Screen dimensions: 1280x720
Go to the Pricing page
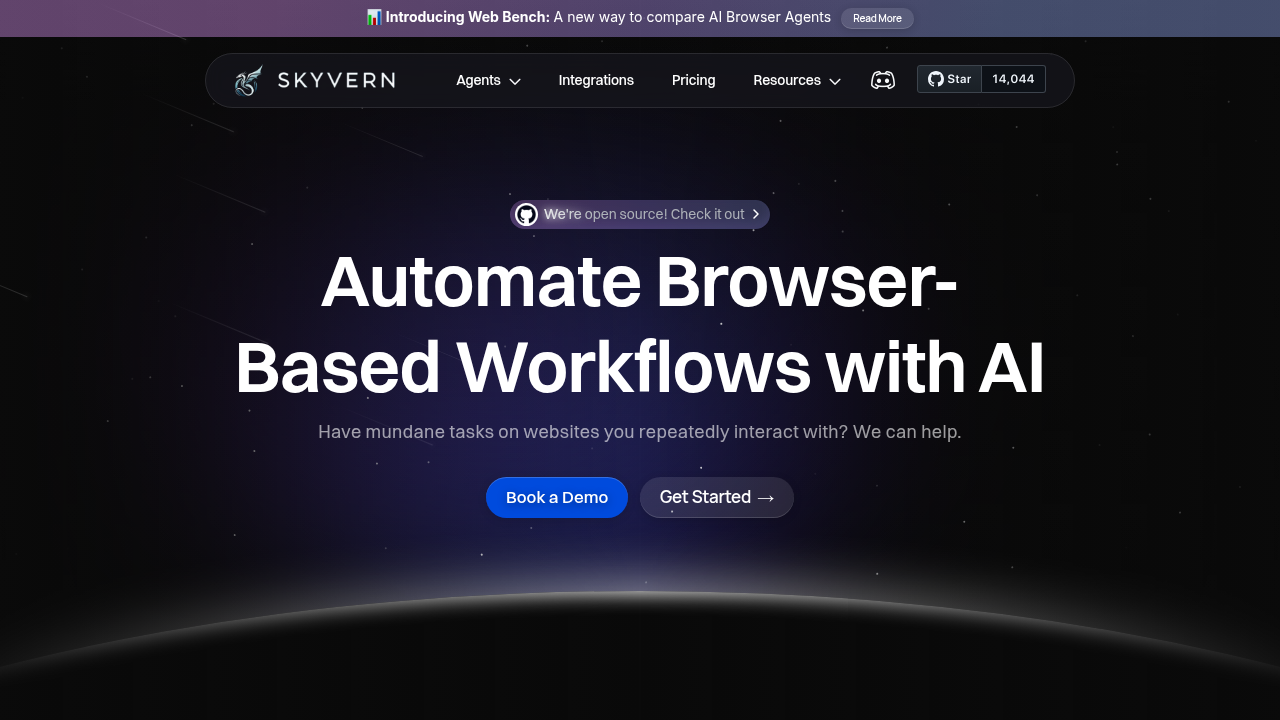[693, 80]
